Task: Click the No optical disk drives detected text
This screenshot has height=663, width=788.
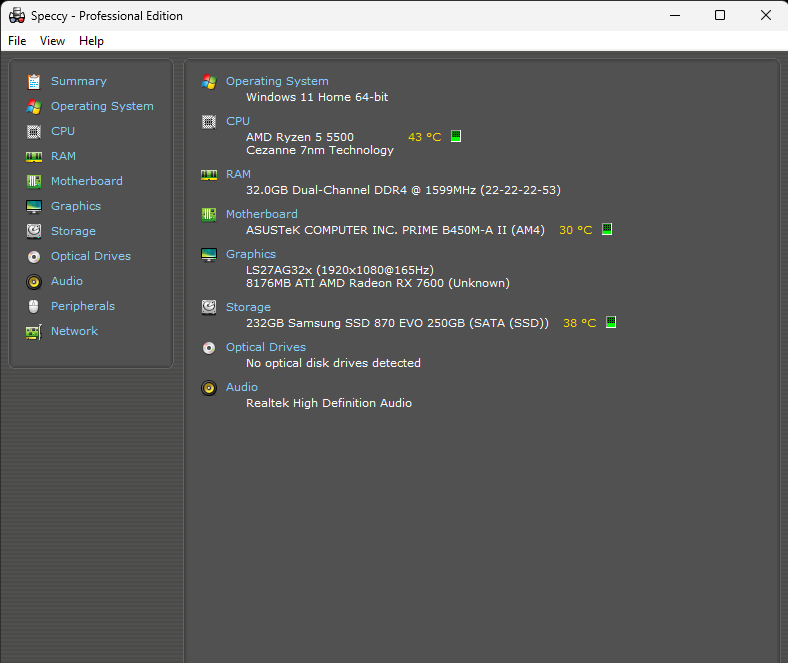Action: (x=333, y=363)
